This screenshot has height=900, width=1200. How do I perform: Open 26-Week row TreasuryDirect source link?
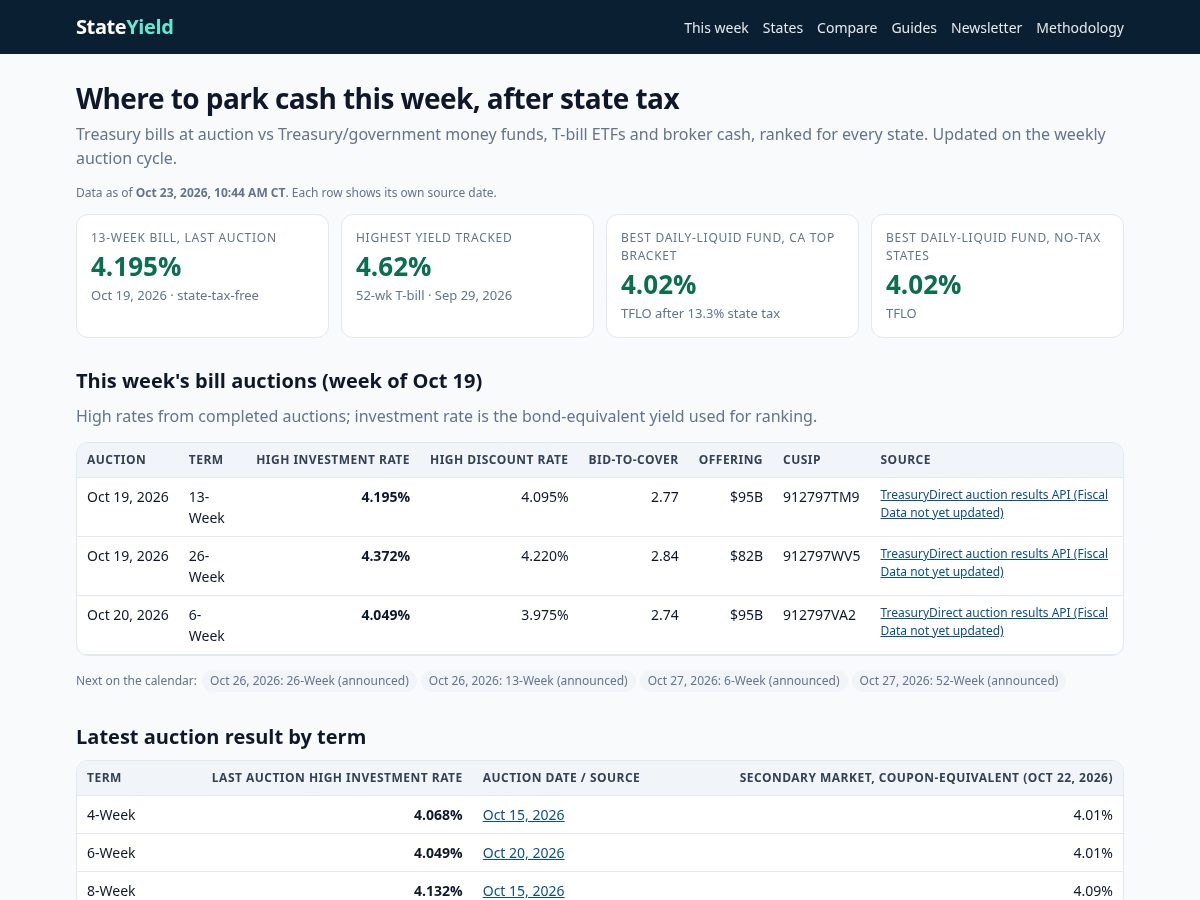tap(994, 562)
